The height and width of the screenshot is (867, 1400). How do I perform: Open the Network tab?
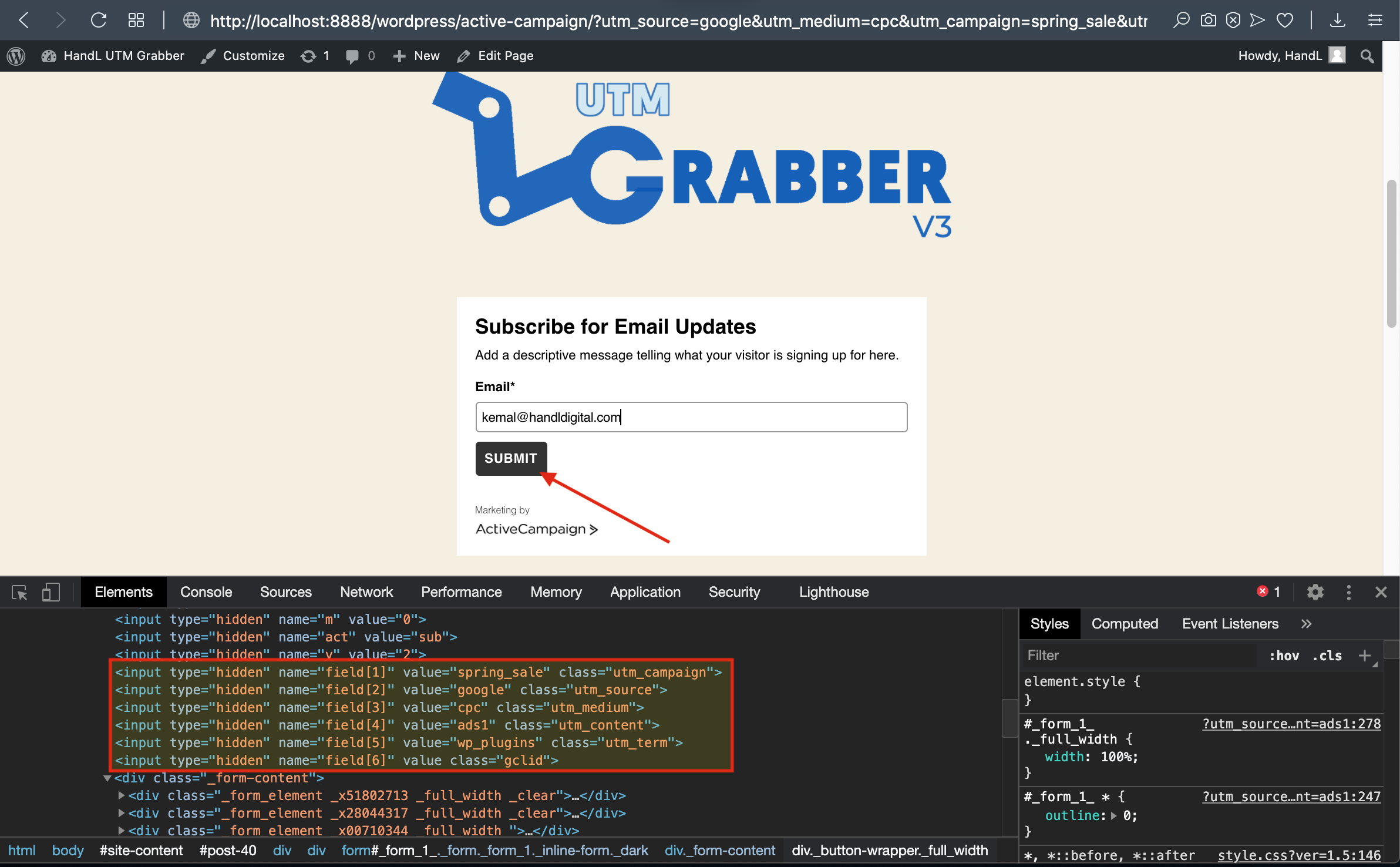pyautogui.click(x=366, y=592)
